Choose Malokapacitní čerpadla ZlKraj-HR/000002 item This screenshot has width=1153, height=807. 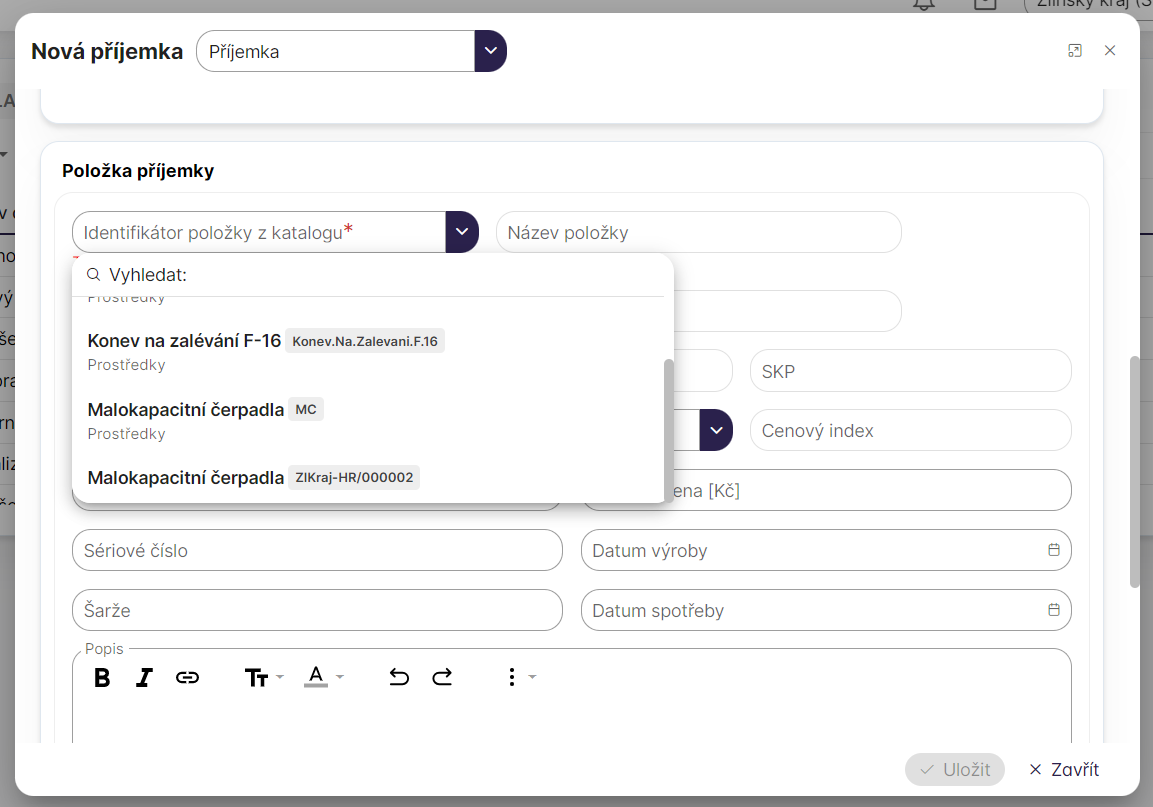[x=185, y=478]
